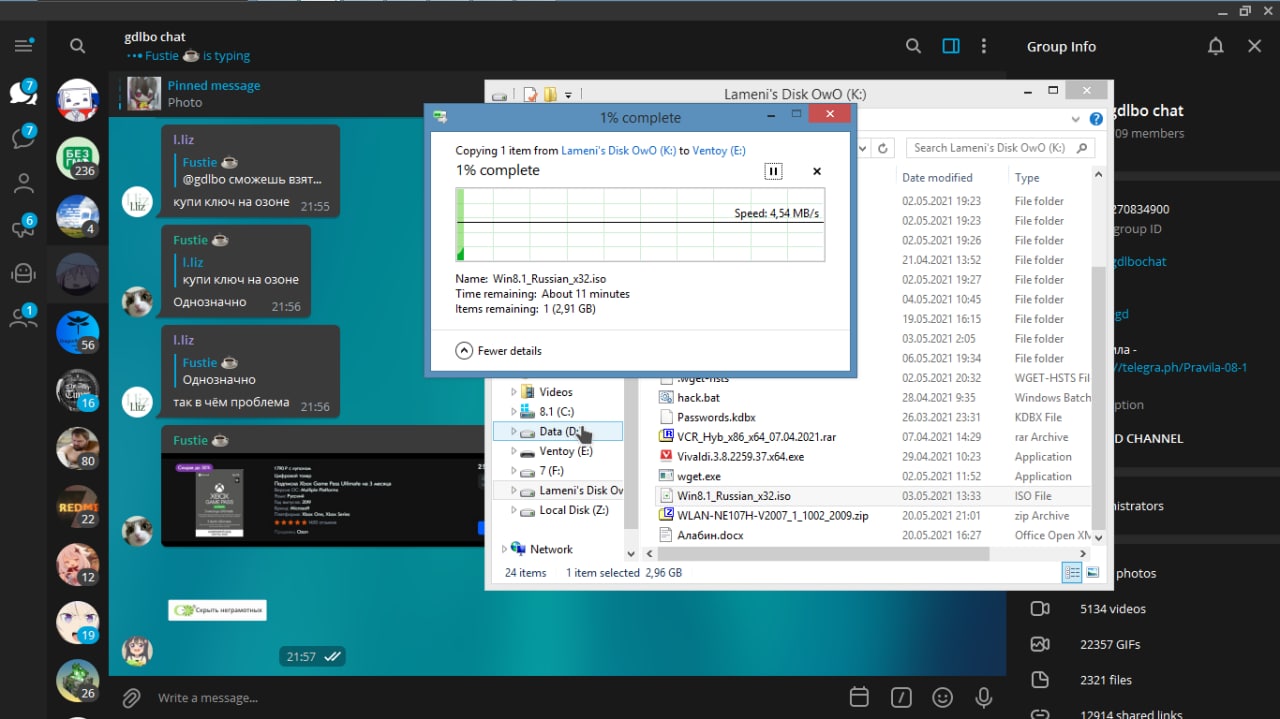Click Properties icon in quick access toolbar
Viewport: 1280px width, 719px height.
532,95
